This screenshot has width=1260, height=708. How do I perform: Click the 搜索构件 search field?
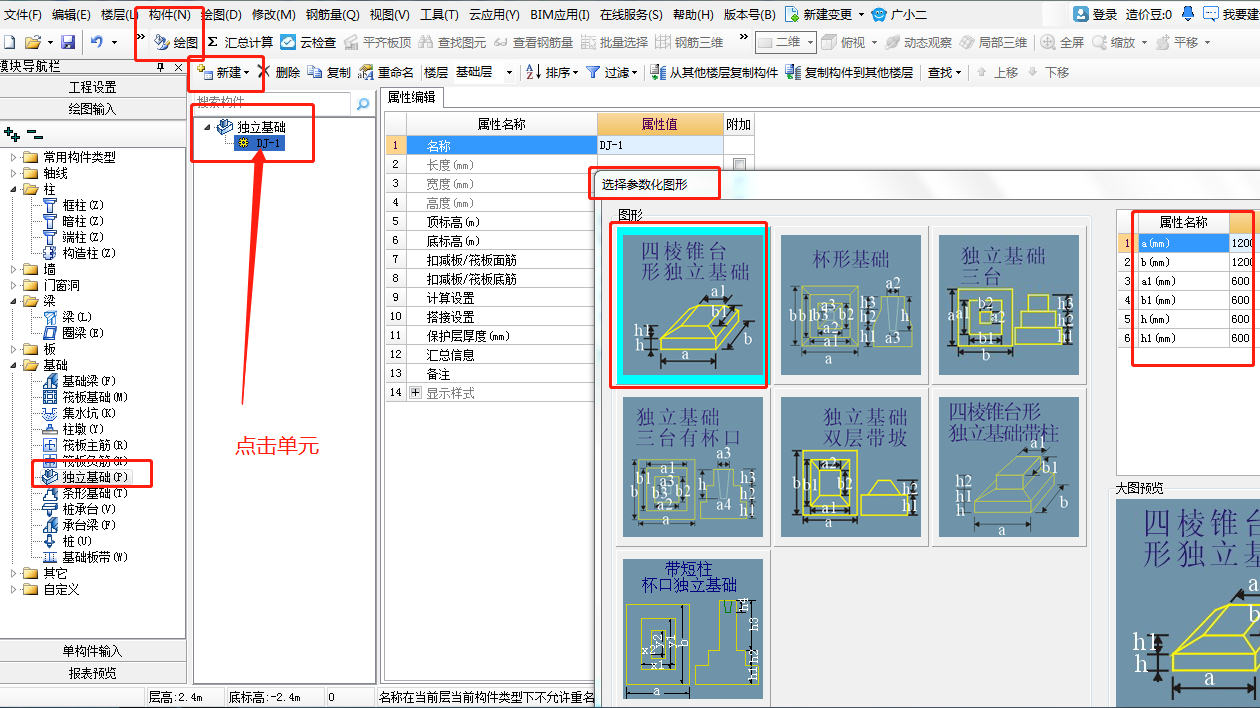click(273, 103)
